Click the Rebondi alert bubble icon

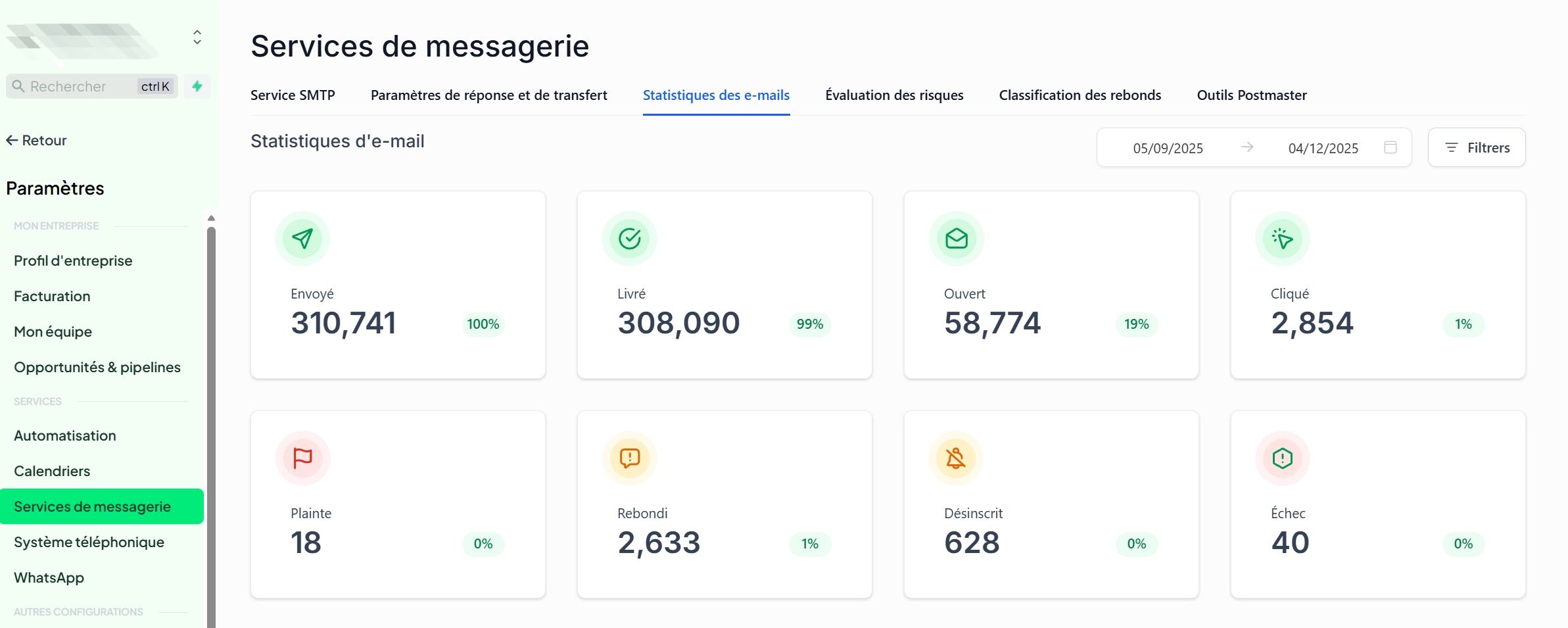click(629, 458)
